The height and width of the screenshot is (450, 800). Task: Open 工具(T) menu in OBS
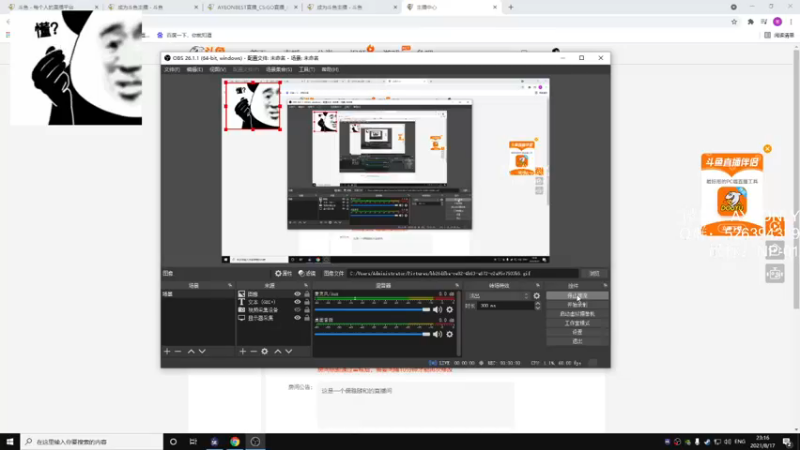[x=307, y=69]
